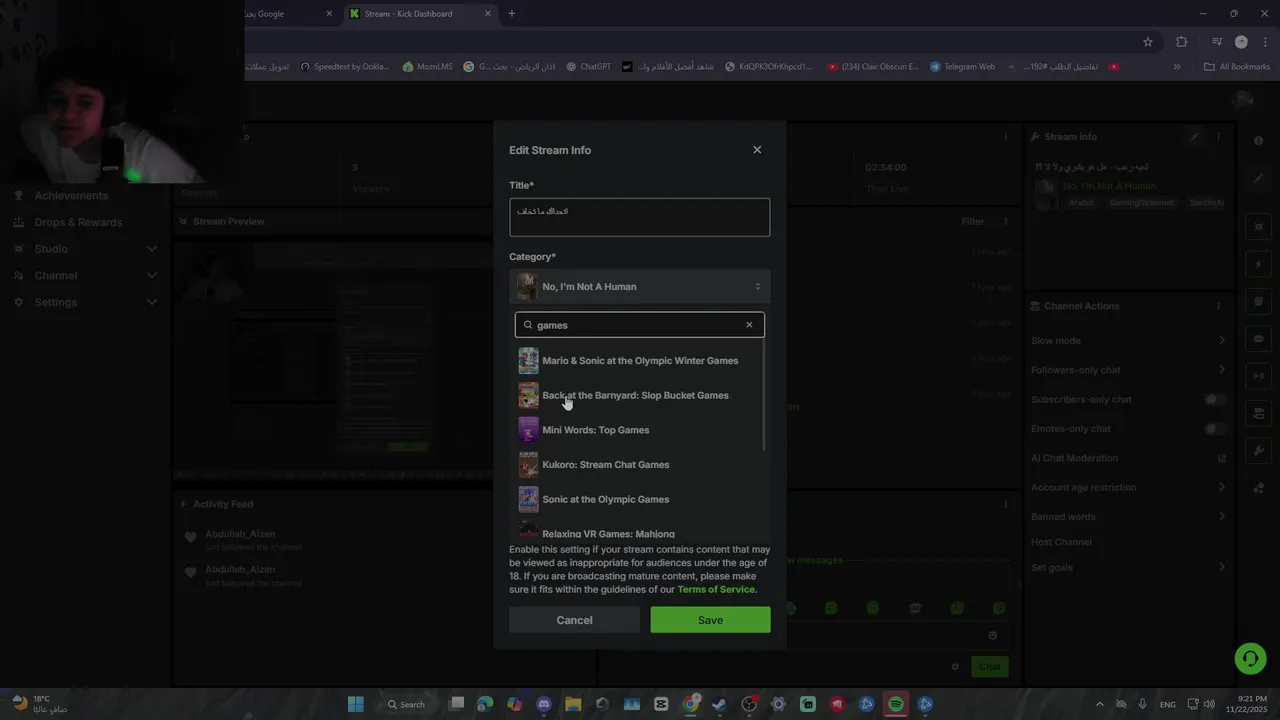Open the Telegram Web bookmark

pyautogui.click(x=962, y=67)
